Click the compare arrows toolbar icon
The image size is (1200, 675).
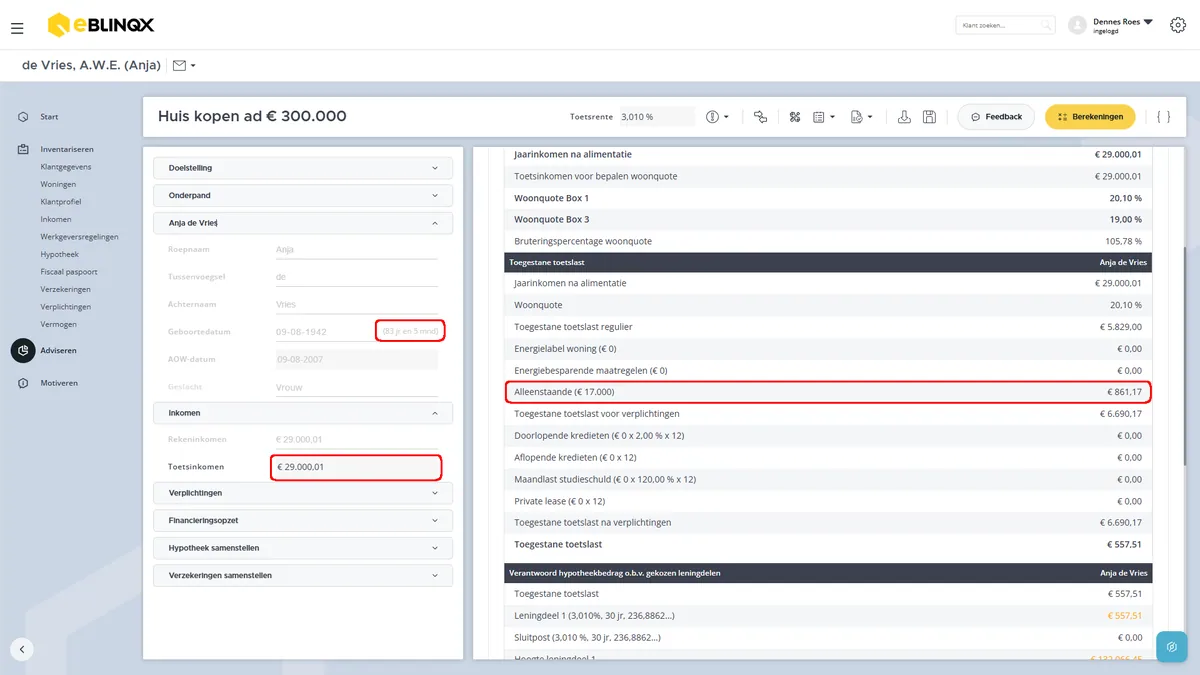(760, 117)
